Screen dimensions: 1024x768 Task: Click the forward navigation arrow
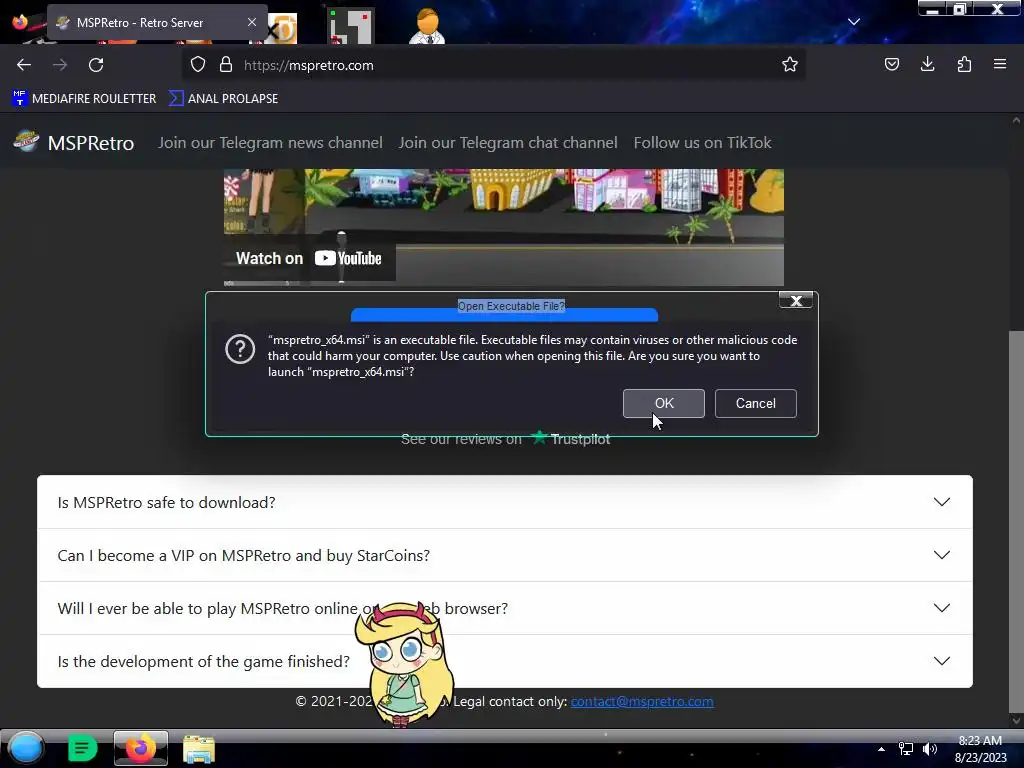click(60, 65)
